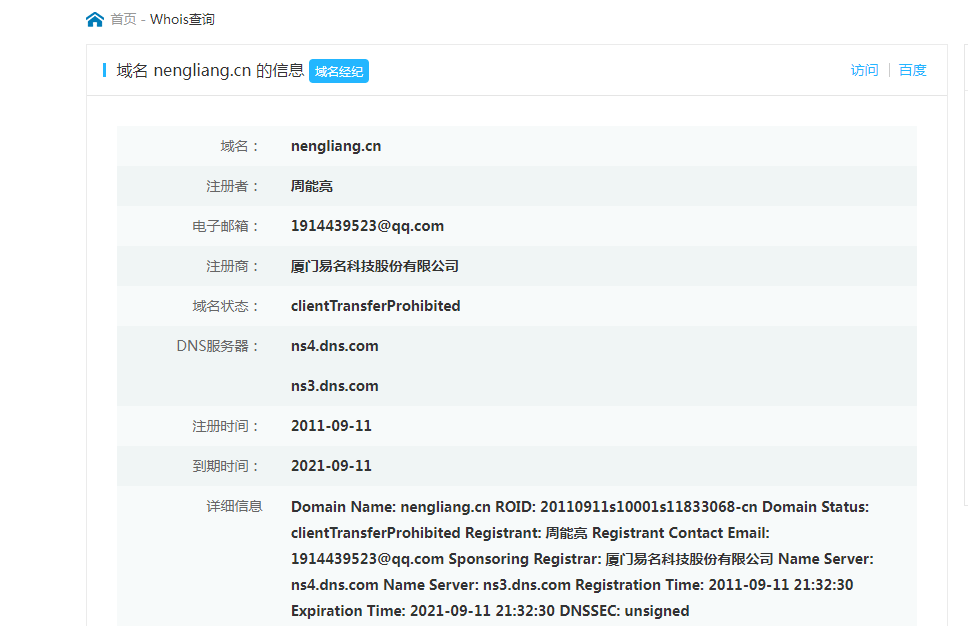Screen dimensions: 968x626
Task: Click the expiration date 2021-09-11
Action: pos(331,466)
